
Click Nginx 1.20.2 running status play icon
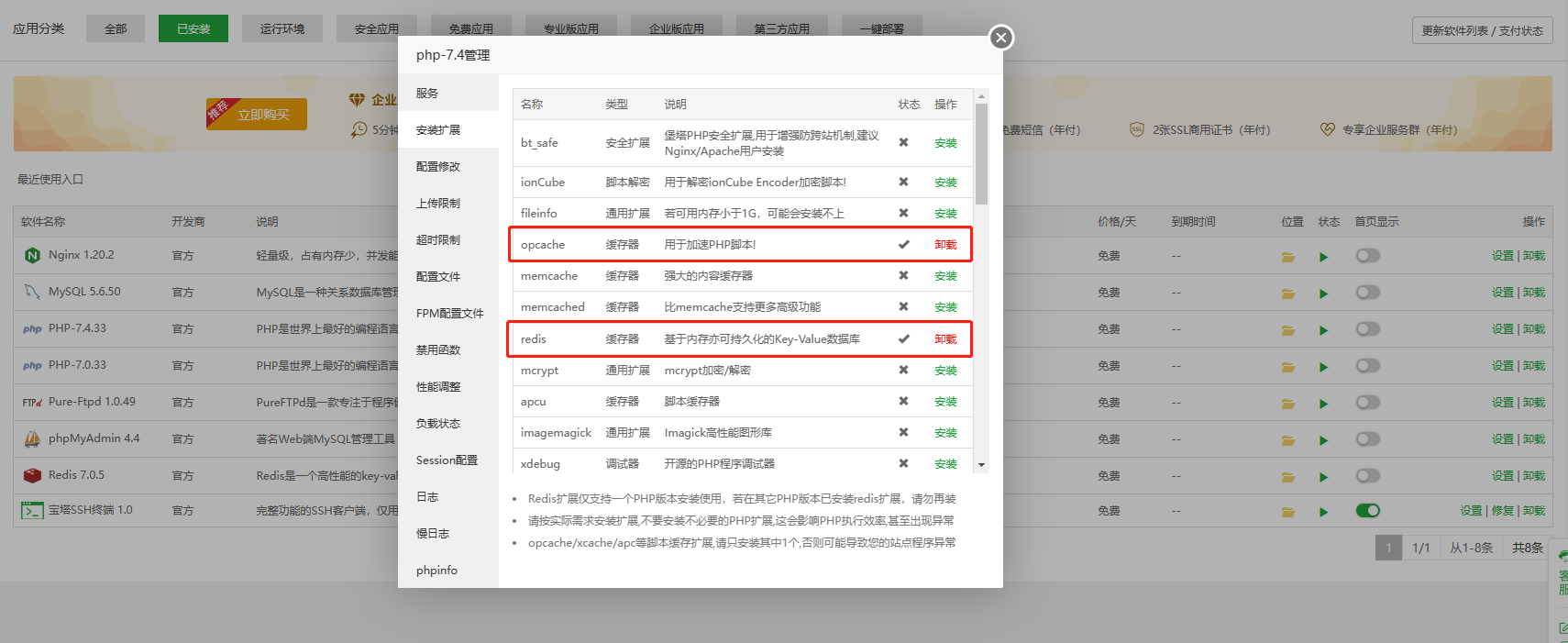pyautogui.click(x=1324, y=257)
